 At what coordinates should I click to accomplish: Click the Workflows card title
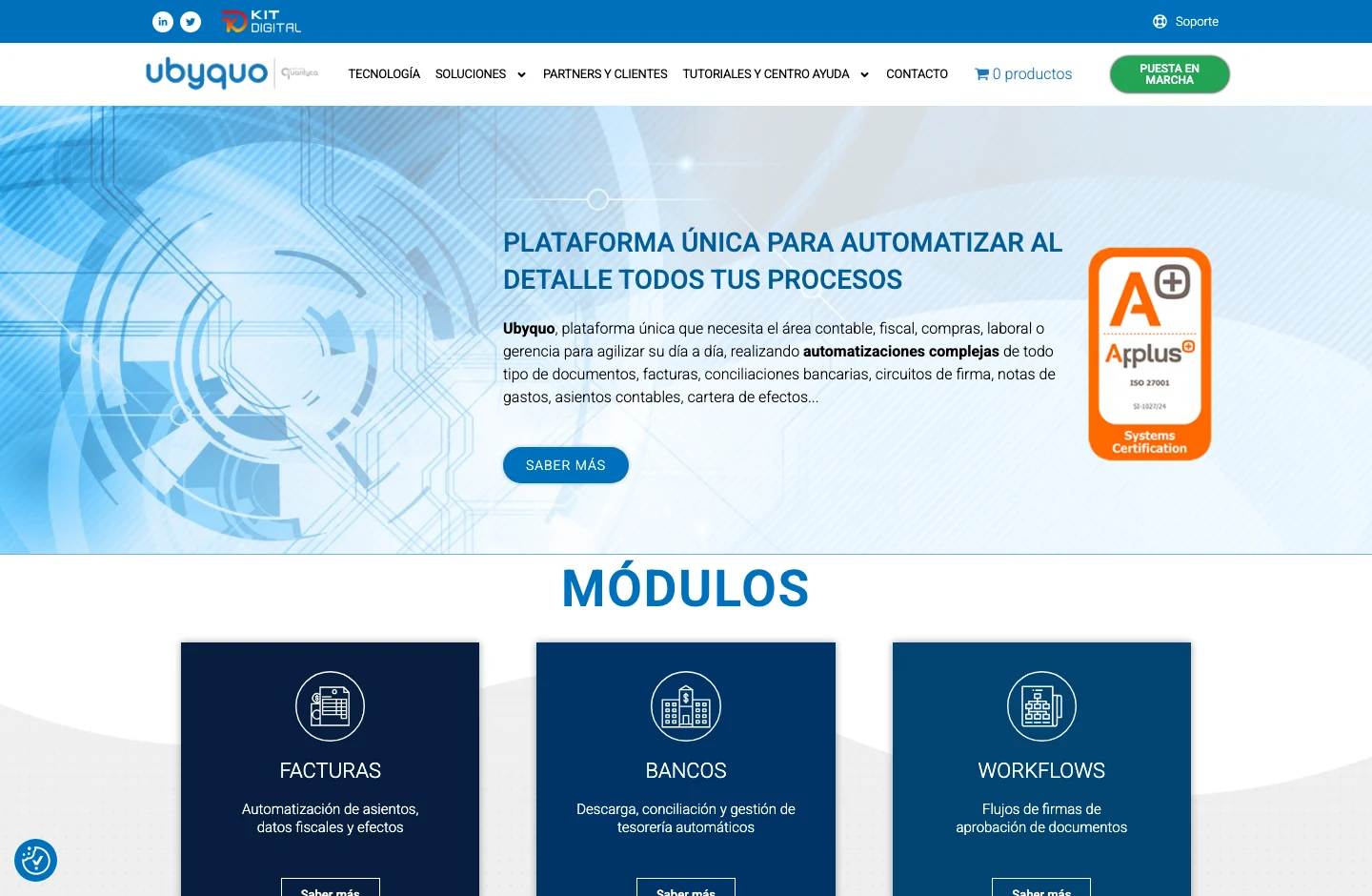1041,770
